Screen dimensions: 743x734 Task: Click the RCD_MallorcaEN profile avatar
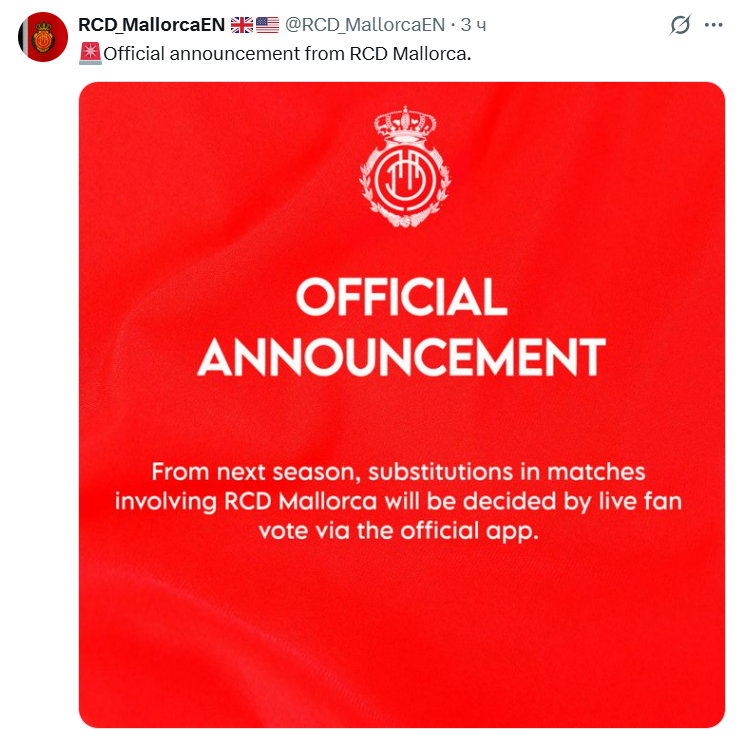click(42, 39)
